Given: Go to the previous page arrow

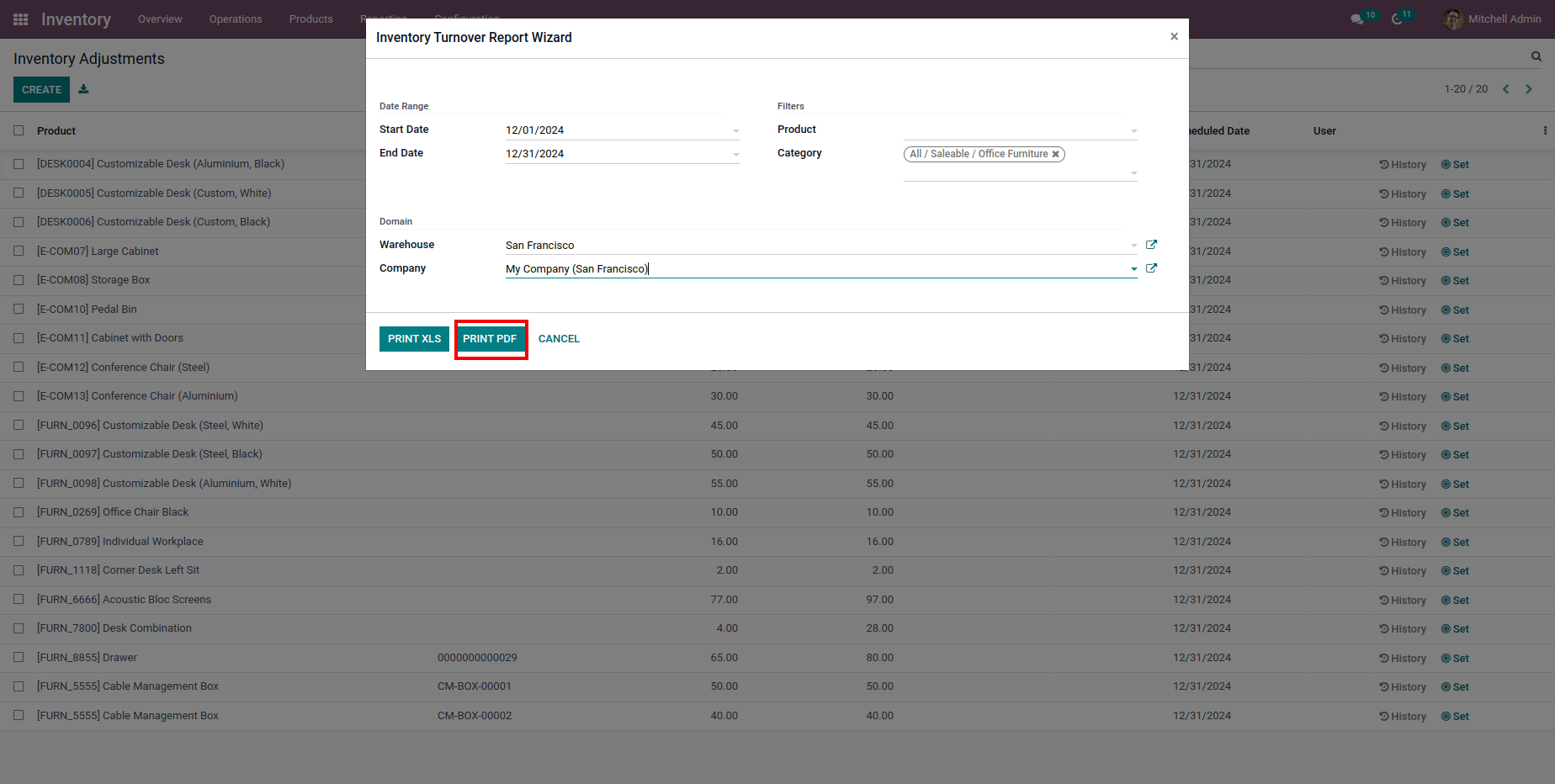Looking at the screenshot, I should pos(1506,89).
